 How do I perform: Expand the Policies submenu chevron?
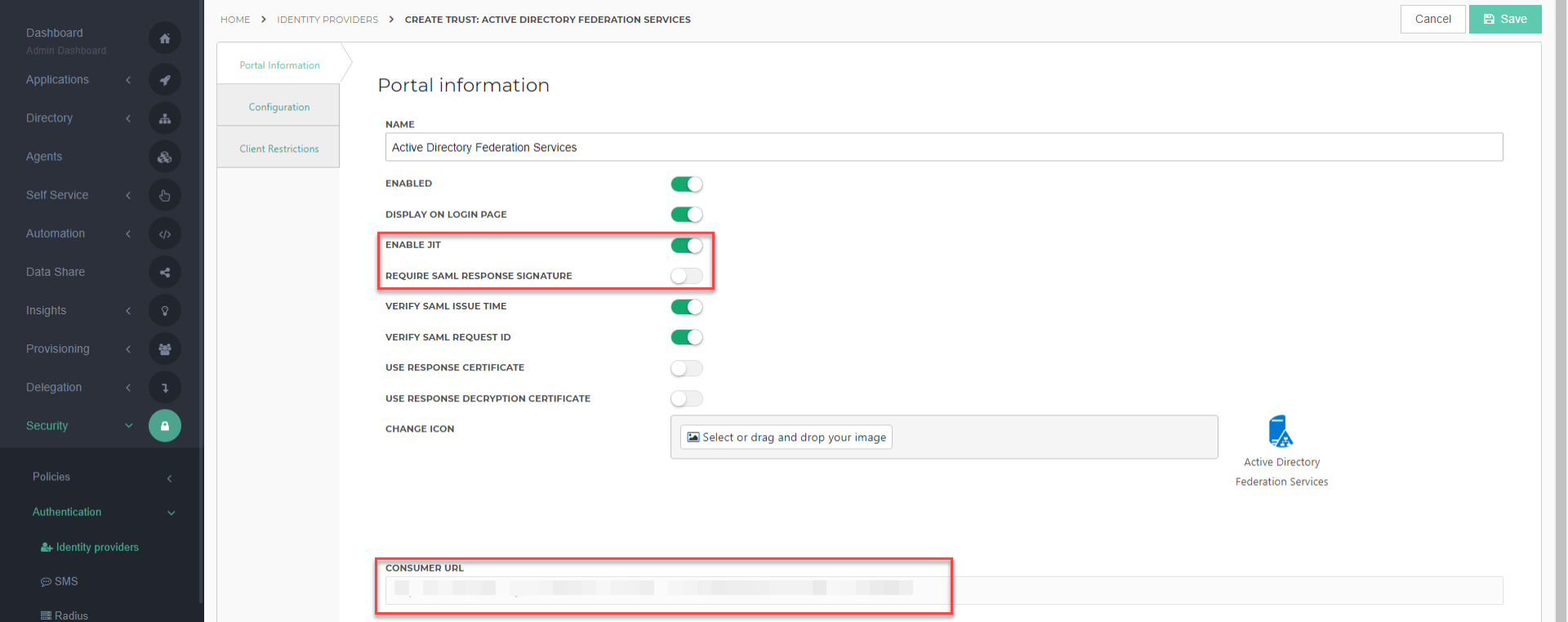(170, 478)
